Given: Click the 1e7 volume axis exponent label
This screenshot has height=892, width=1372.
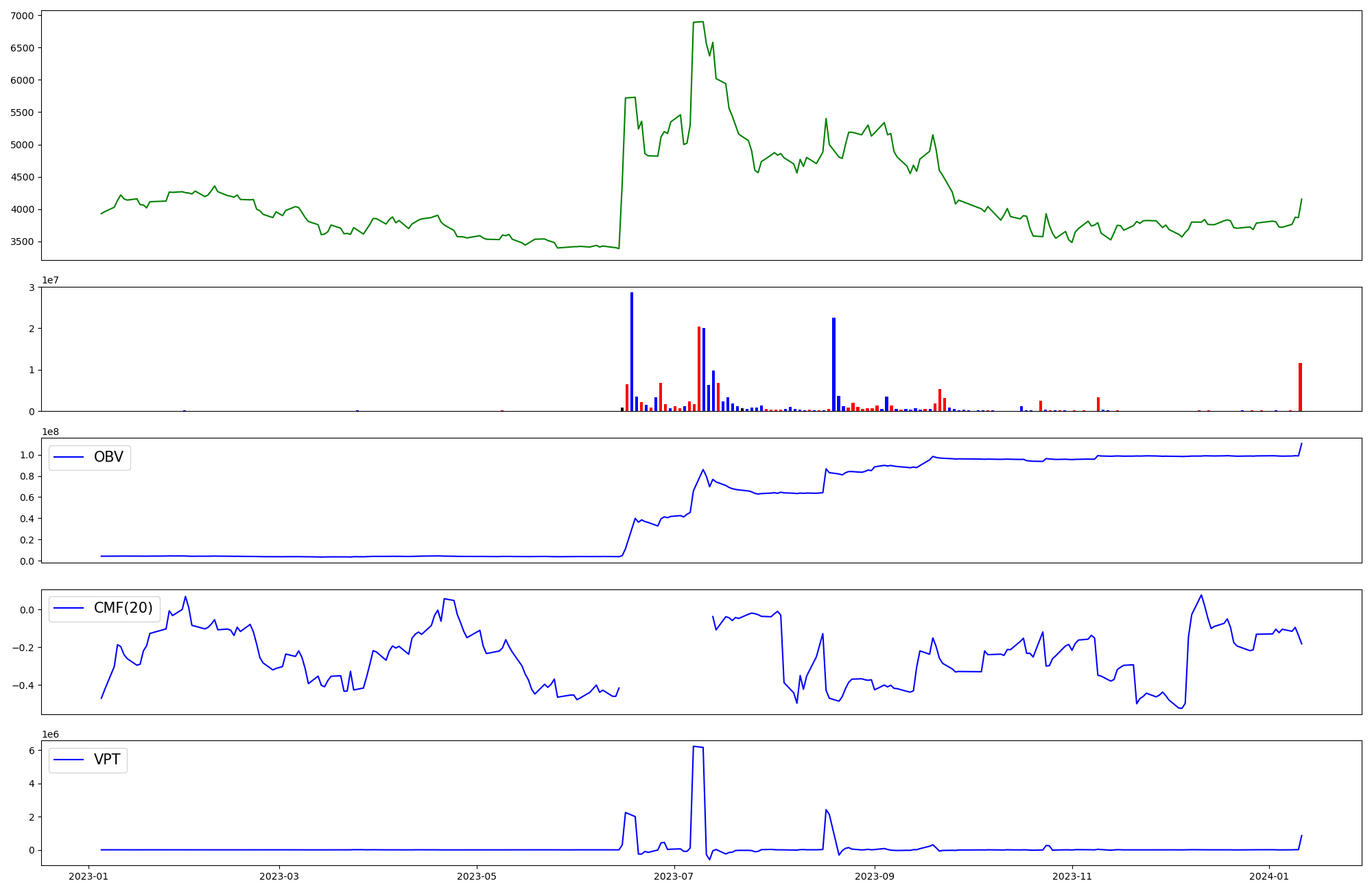Looking at the screenshot, I should 50,281.
